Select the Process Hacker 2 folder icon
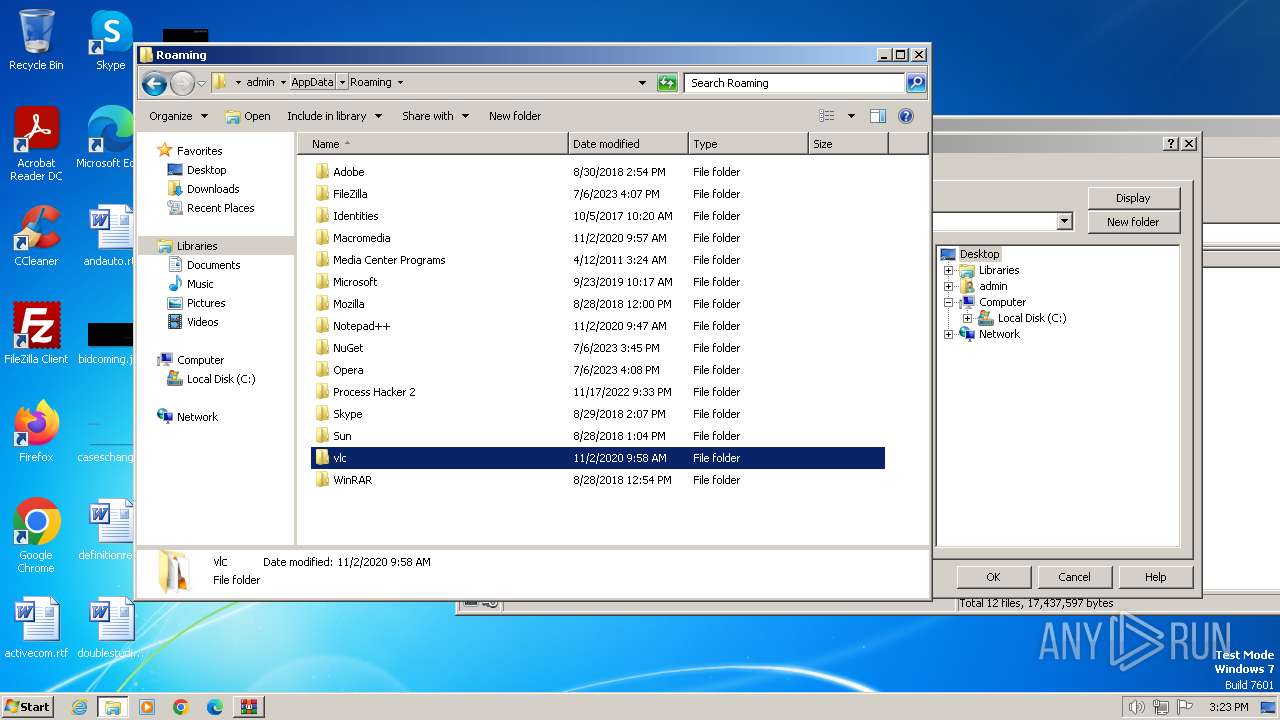 pyautogui.click(x=322, y=392)
